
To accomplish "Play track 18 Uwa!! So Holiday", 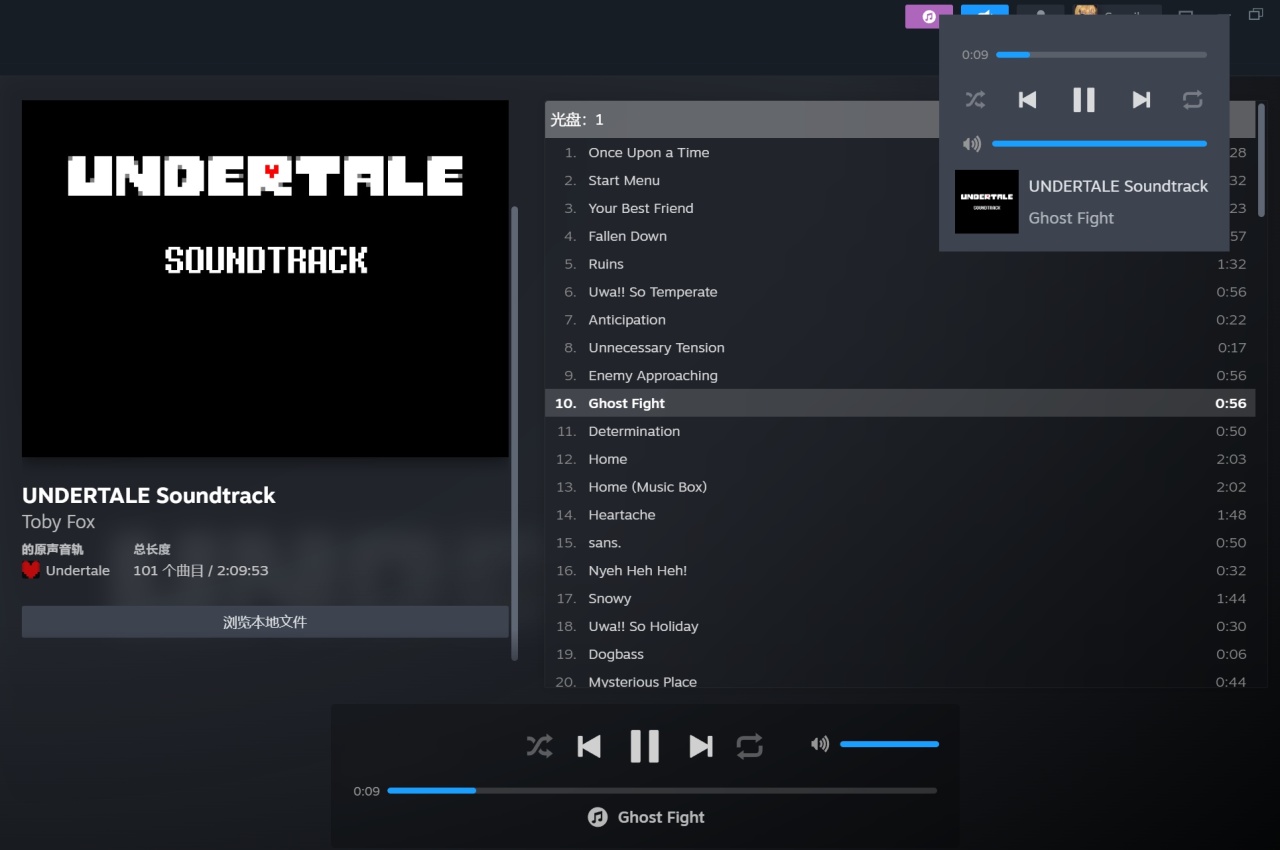I will (x=900, y=626).
